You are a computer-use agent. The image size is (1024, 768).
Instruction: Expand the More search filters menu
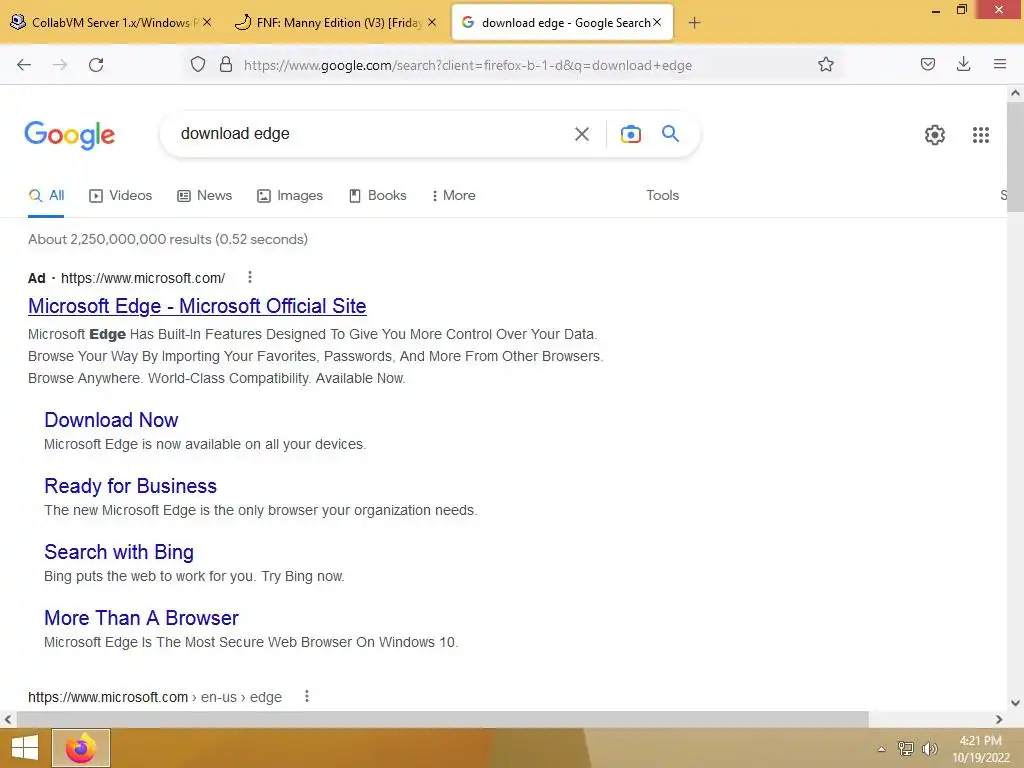coord(454,195)
